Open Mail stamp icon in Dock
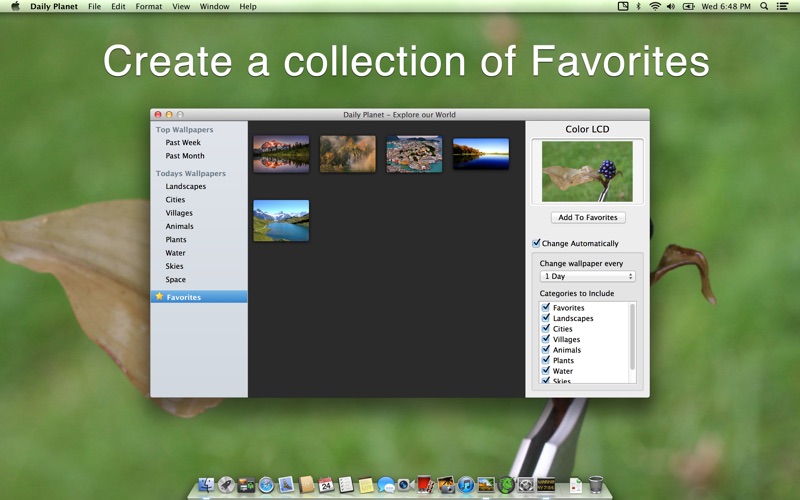The width and height of the screenshot is (800, 500). pos(286,484)
